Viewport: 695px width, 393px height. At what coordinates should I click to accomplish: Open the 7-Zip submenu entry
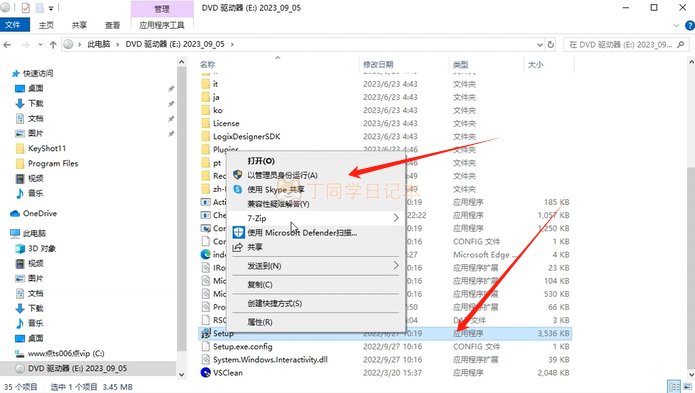click(316, 218)
